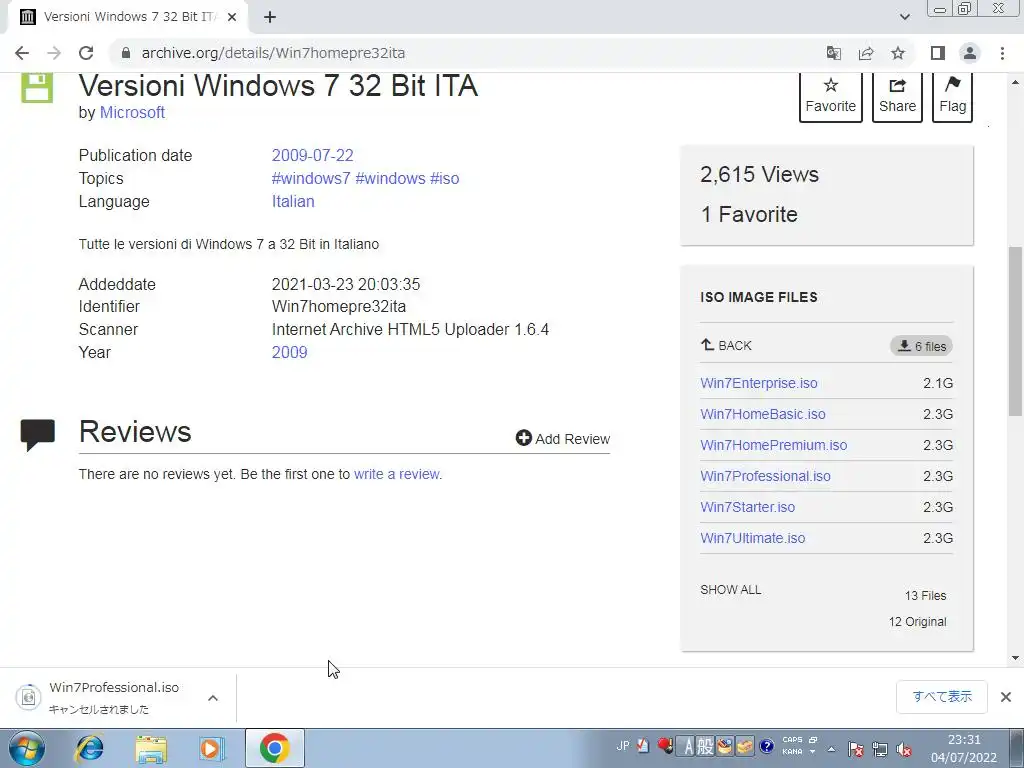The height and width of the screenshot is (768, 1024).
Task: Open the #windows7 topic link
Action: point(311,178)
